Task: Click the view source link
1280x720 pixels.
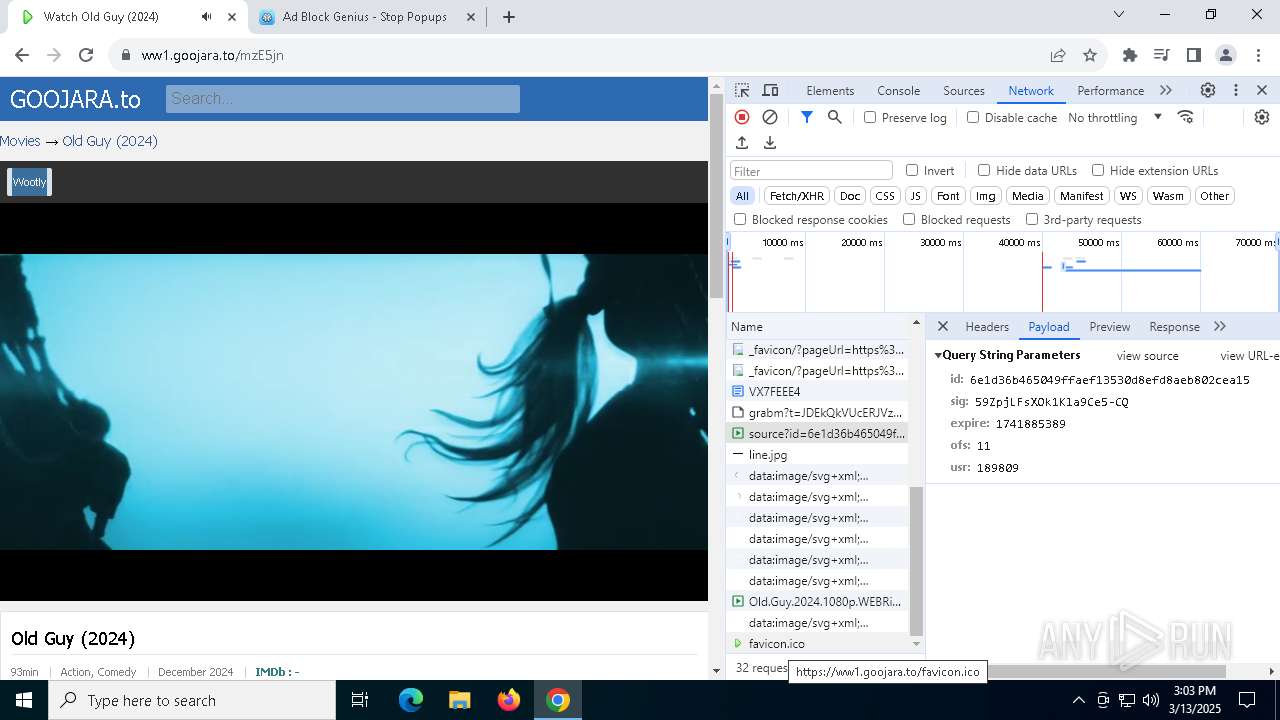Action: pos(1148,355)
